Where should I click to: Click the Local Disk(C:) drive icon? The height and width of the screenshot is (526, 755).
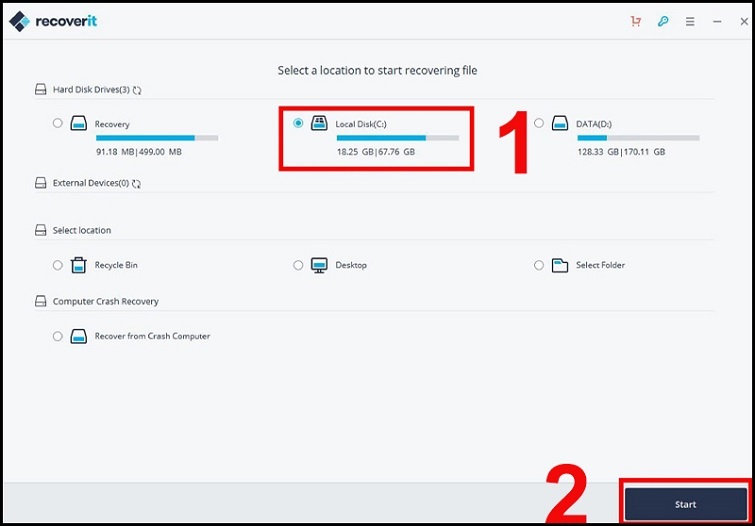(319, 123)
